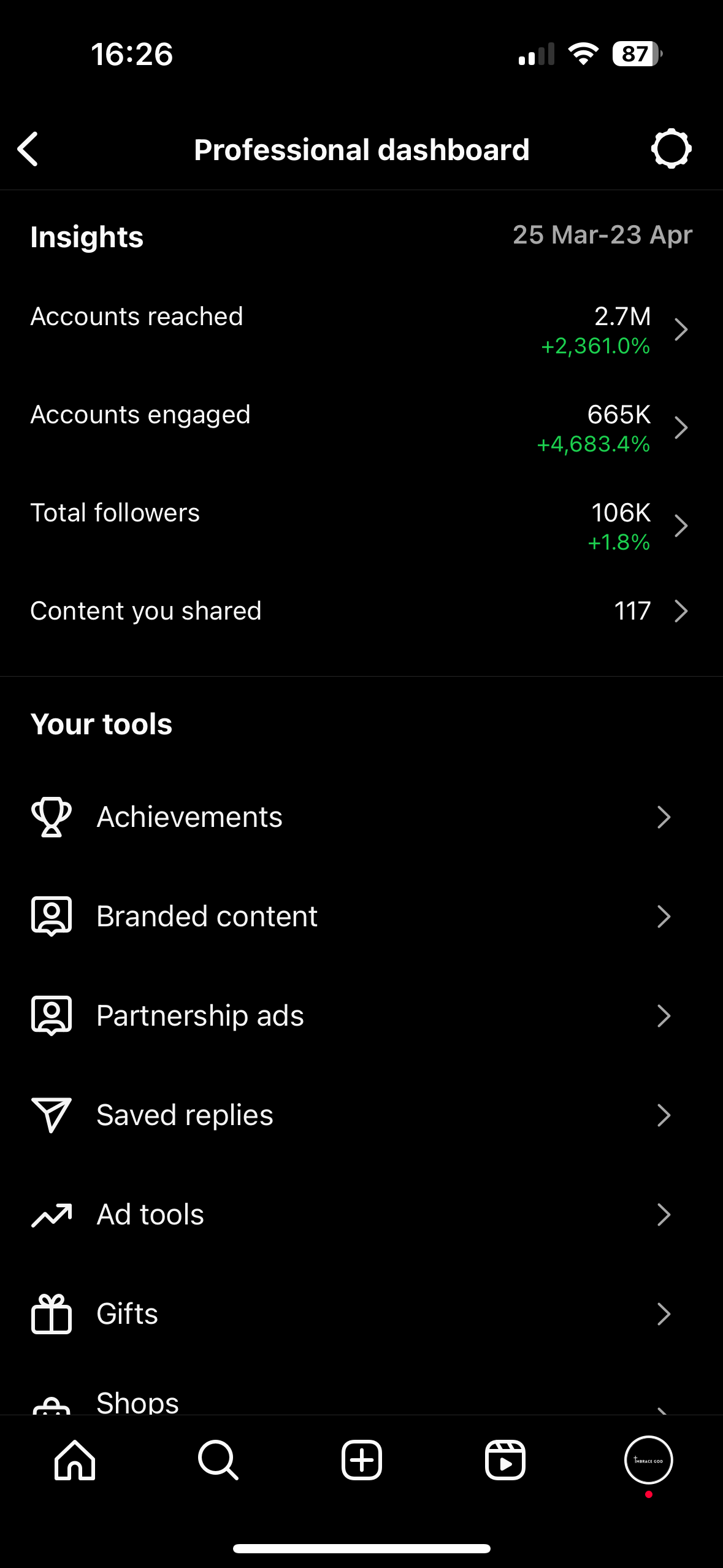The width and height of the screenshot is (723, 1568).
Task: Tap the Saved replies paper-plane icon
Action: [x=52, y=1115]
